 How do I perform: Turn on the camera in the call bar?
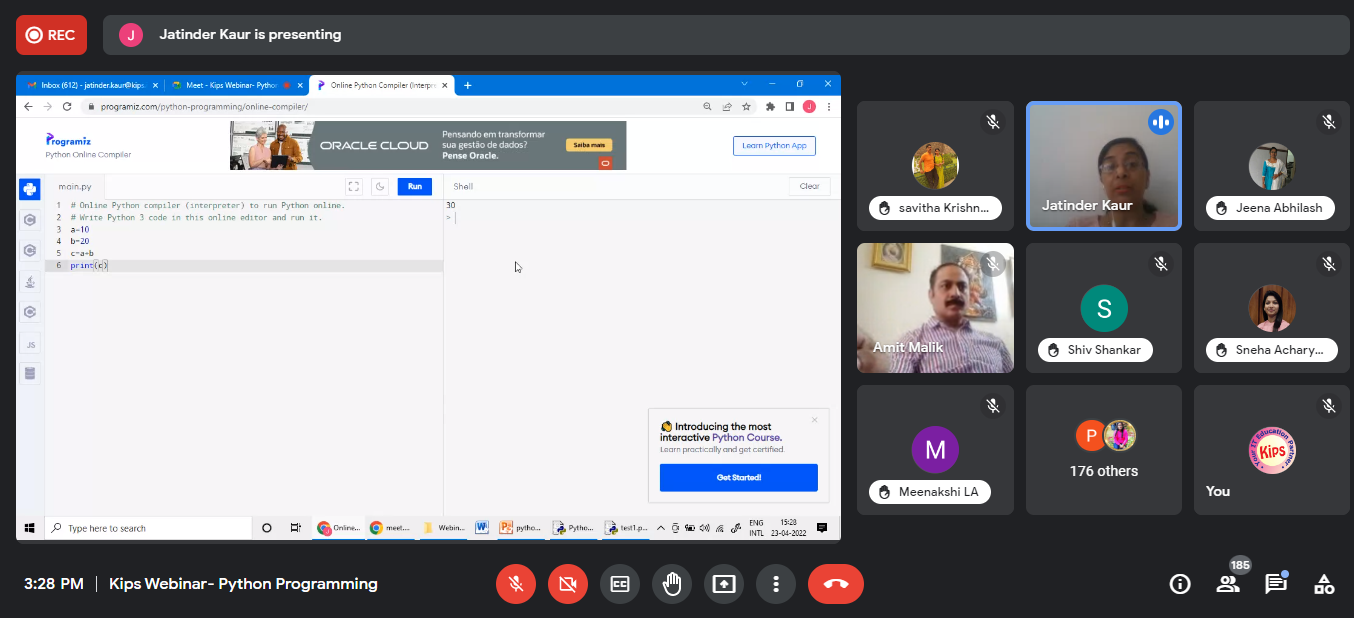(x=568, y=584)
